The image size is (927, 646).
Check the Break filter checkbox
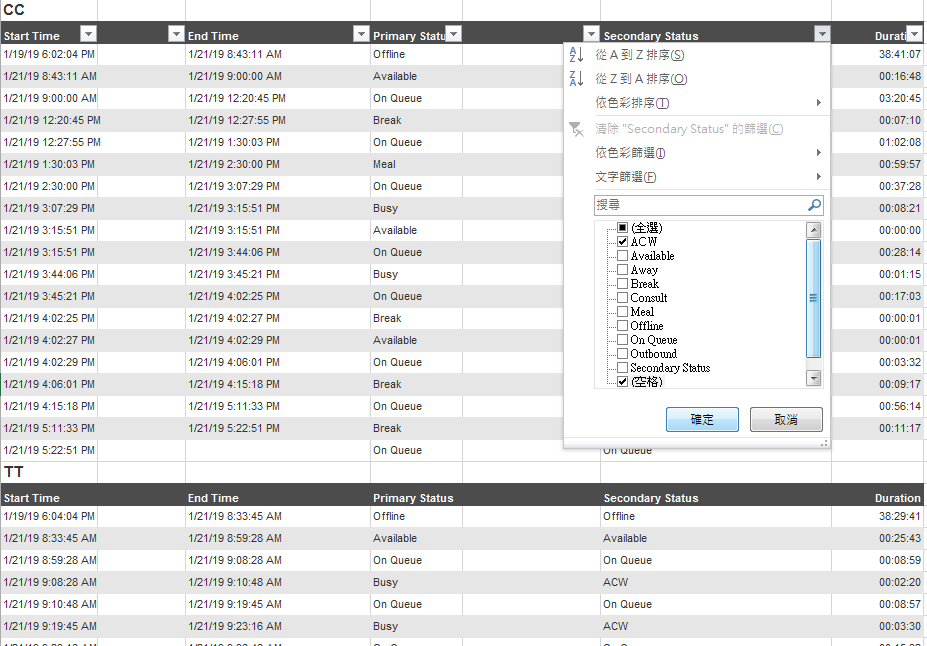tap(623, 284)
